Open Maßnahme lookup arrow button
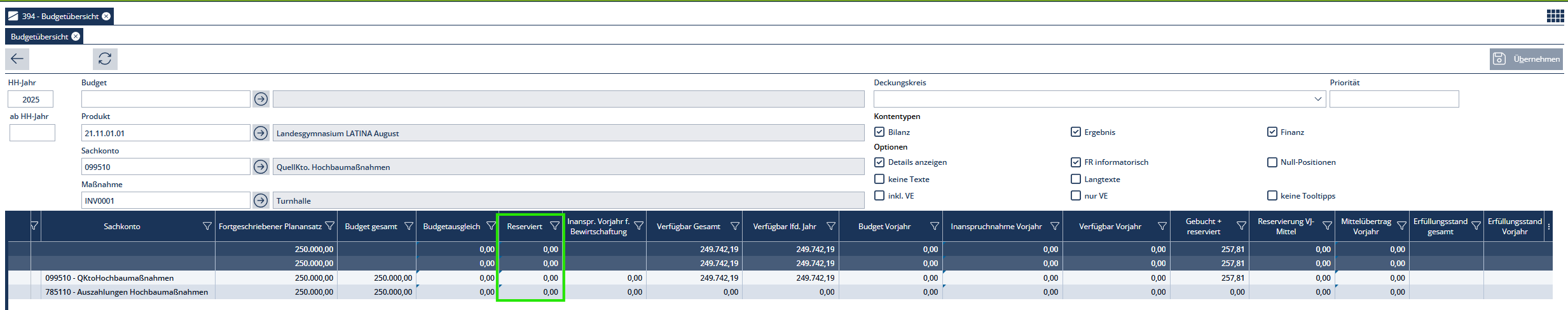 click(261, 201)
